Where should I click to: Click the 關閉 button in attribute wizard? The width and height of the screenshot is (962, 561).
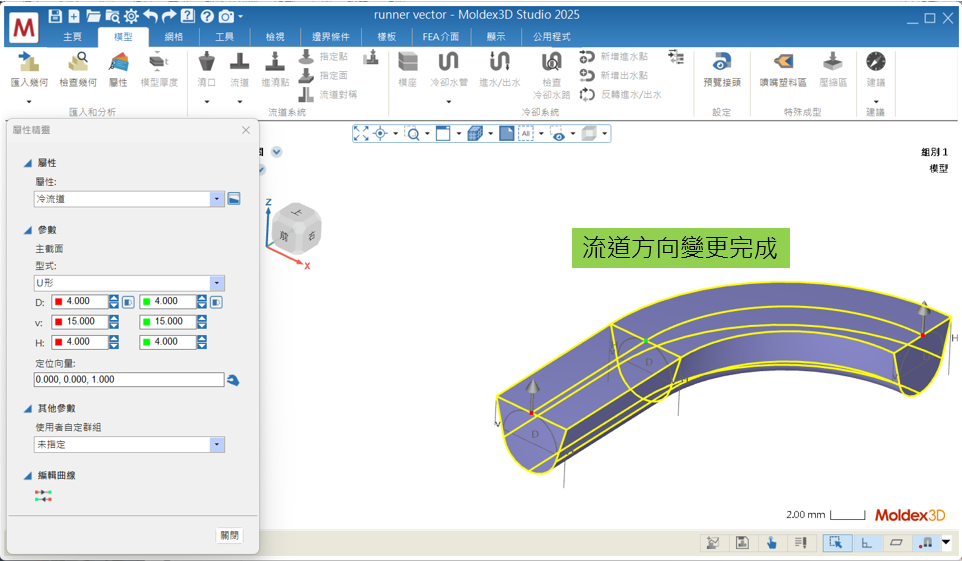click(229, 535)
